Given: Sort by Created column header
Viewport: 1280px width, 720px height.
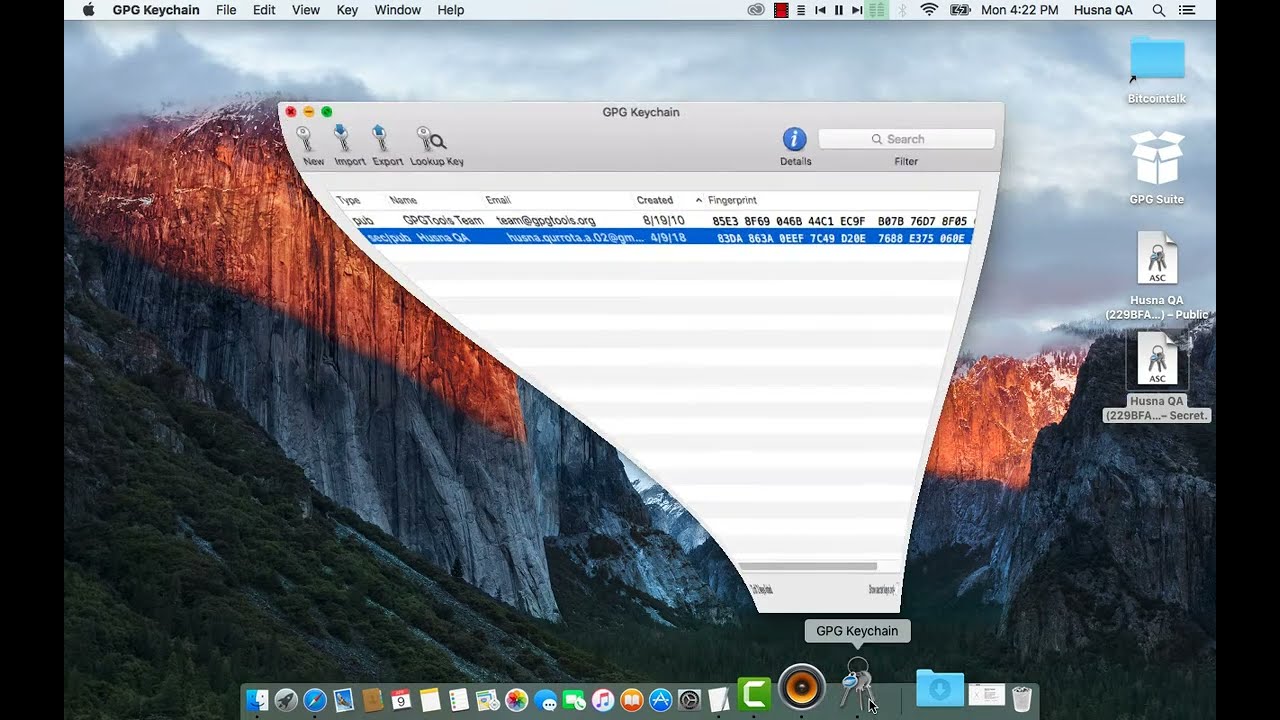Looking at the screenshot, I should (655, 200).
